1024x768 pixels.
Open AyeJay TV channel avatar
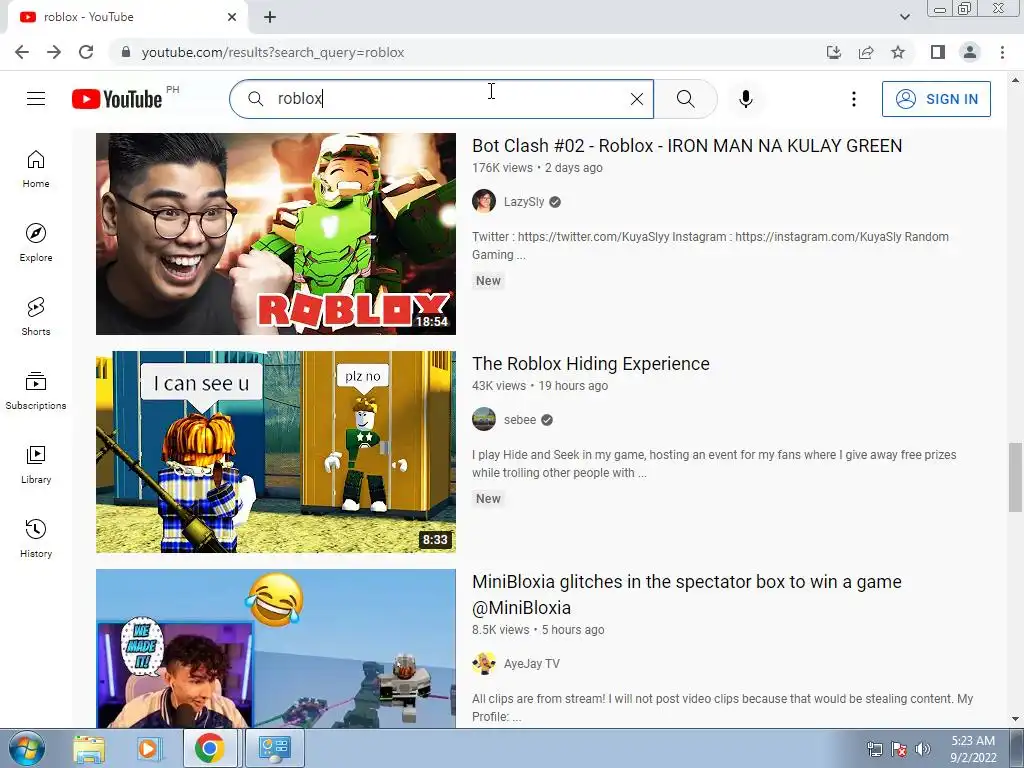point(484,664)
